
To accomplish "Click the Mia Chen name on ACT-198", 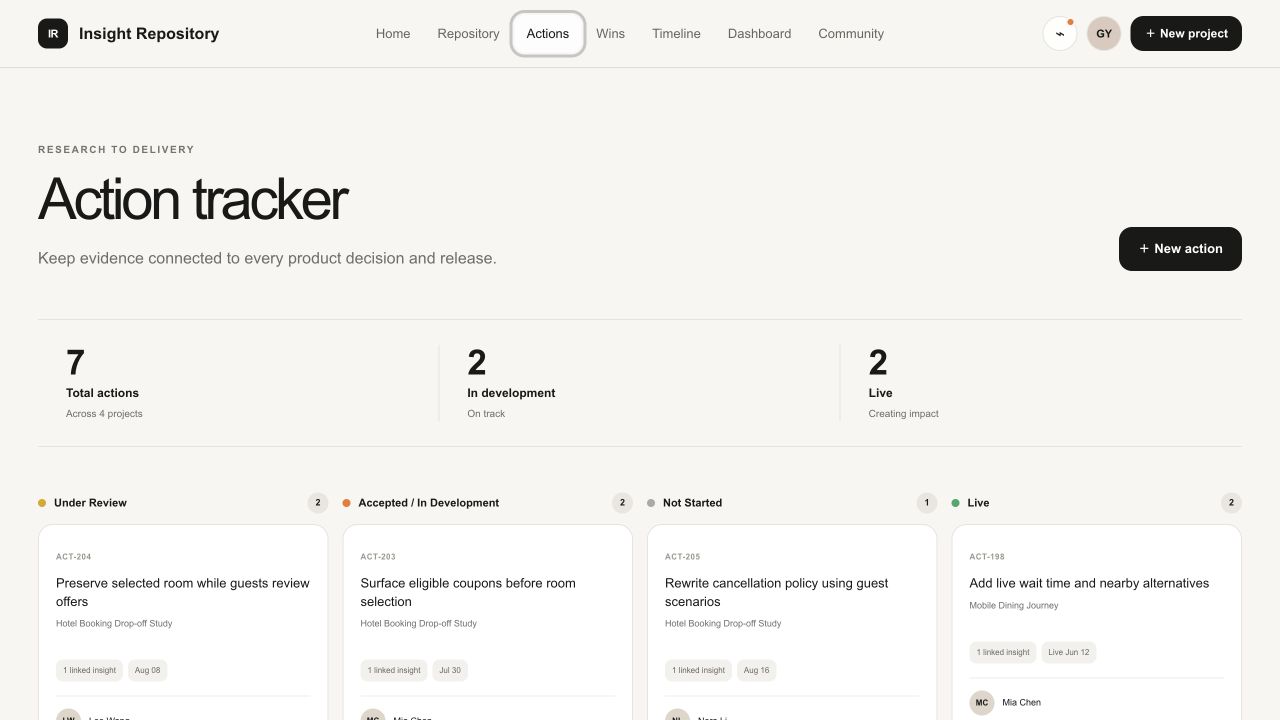I will click(1021, 703).
